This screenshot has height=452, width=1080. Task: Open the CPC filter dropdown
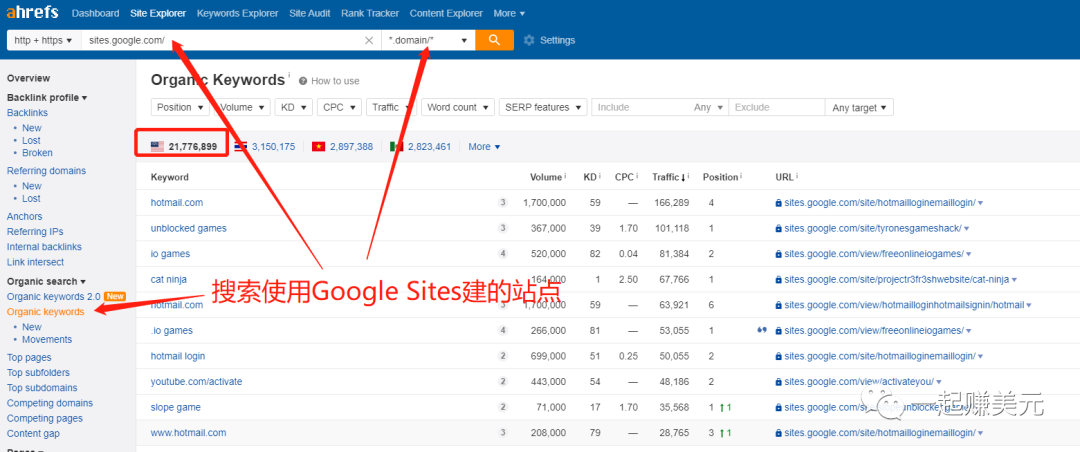[340, 107]
